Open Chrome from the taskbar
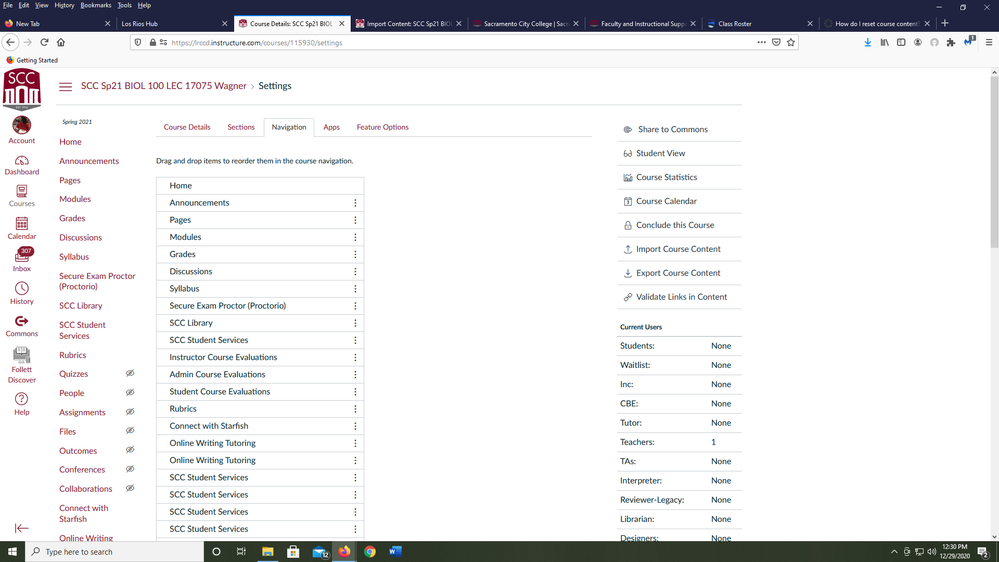 click(370, 552)
